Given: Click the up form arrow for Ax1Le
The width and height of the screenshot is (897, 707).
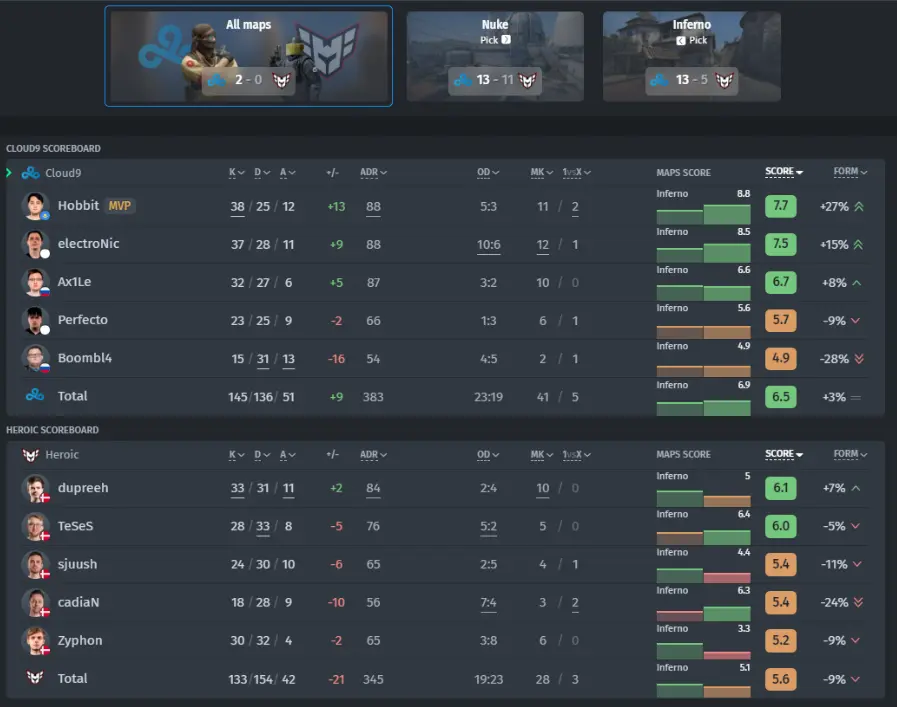Looking at the screenshot, I should 856,283.
